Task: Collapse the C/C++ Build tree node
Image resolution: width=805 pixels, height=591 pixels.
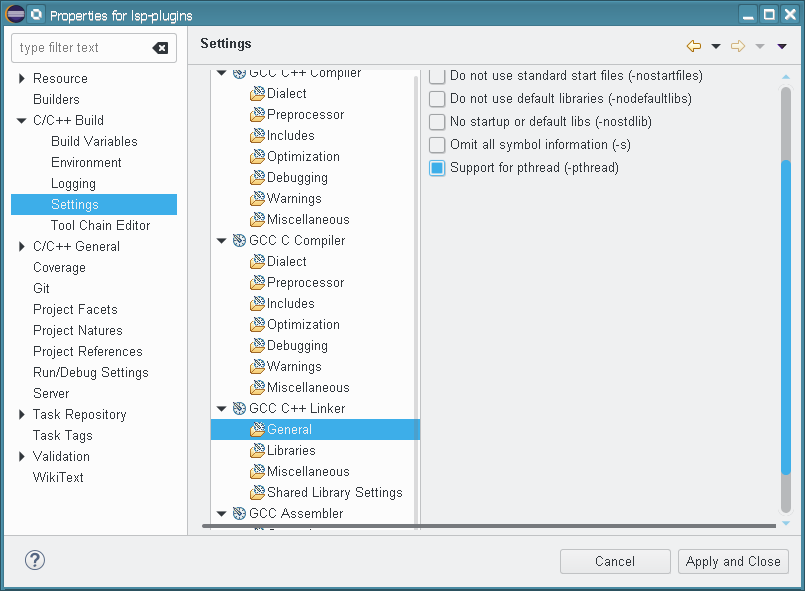Action: tap(22, 121)
